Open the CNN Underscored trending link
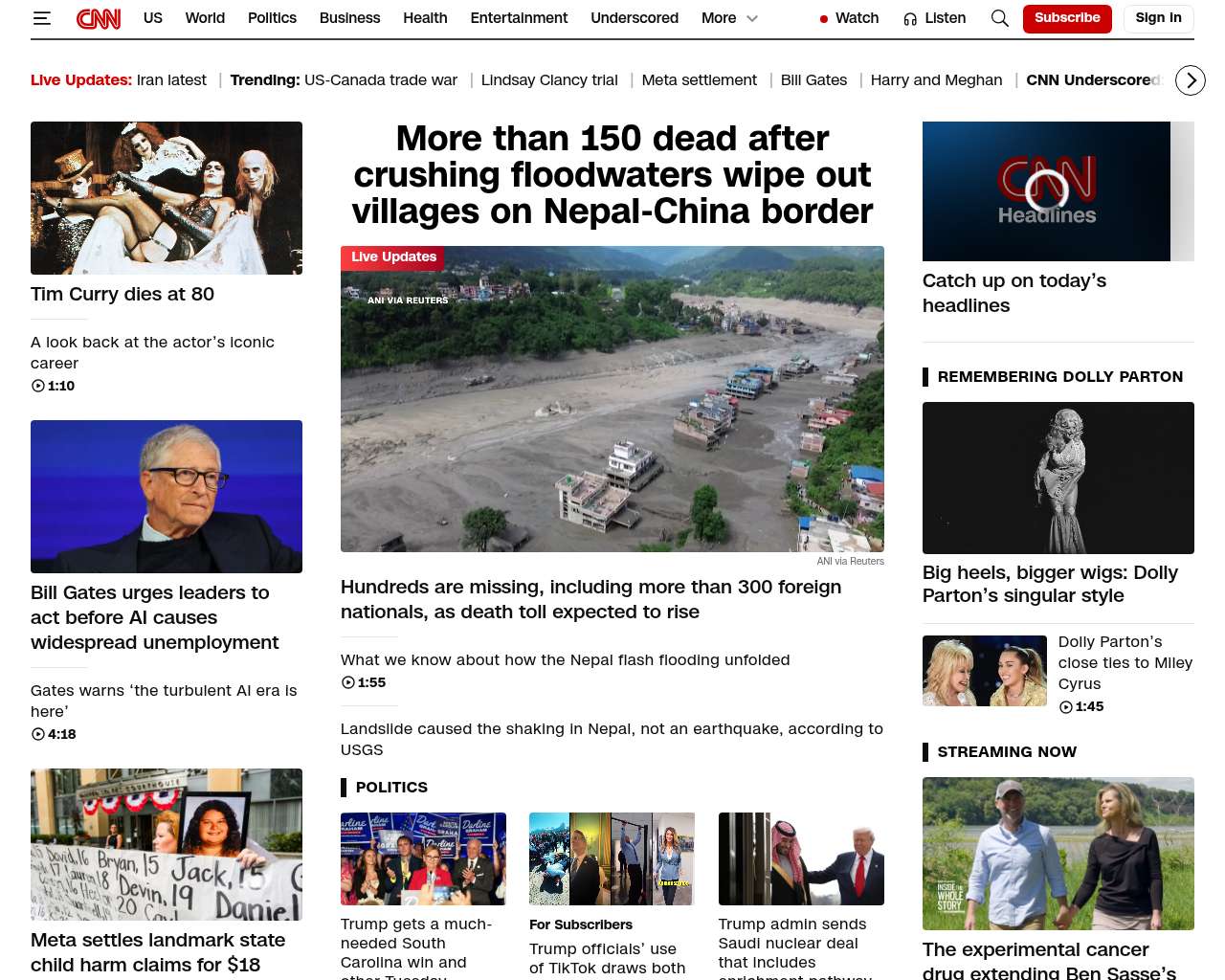Viewport: 1225px width, 980px height. pos(1094,80)
